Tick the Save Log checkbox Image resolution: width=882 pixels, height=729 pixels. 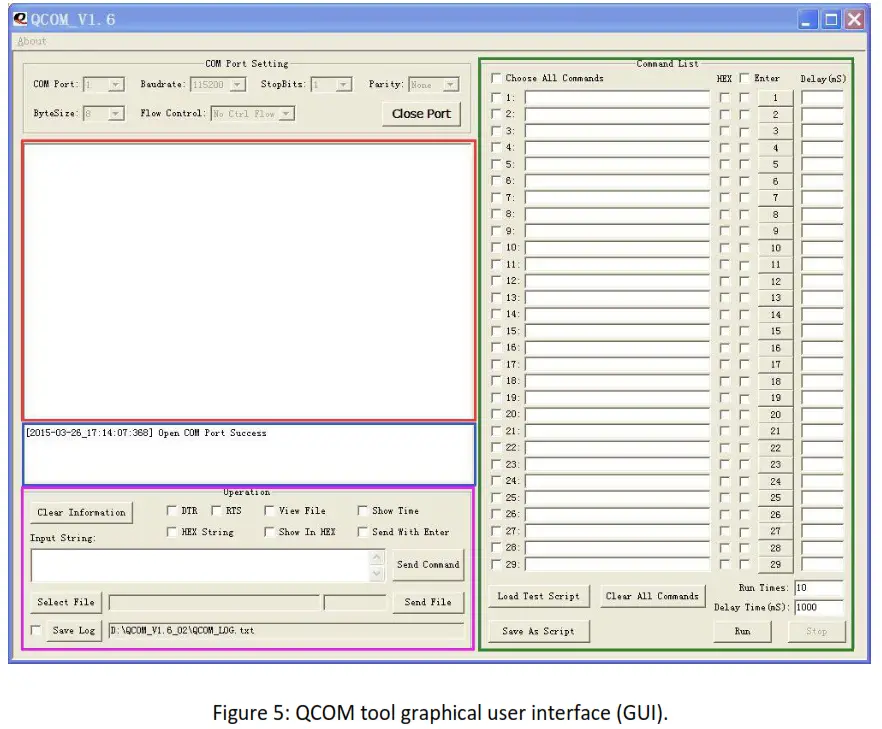(x=35, y=630)
